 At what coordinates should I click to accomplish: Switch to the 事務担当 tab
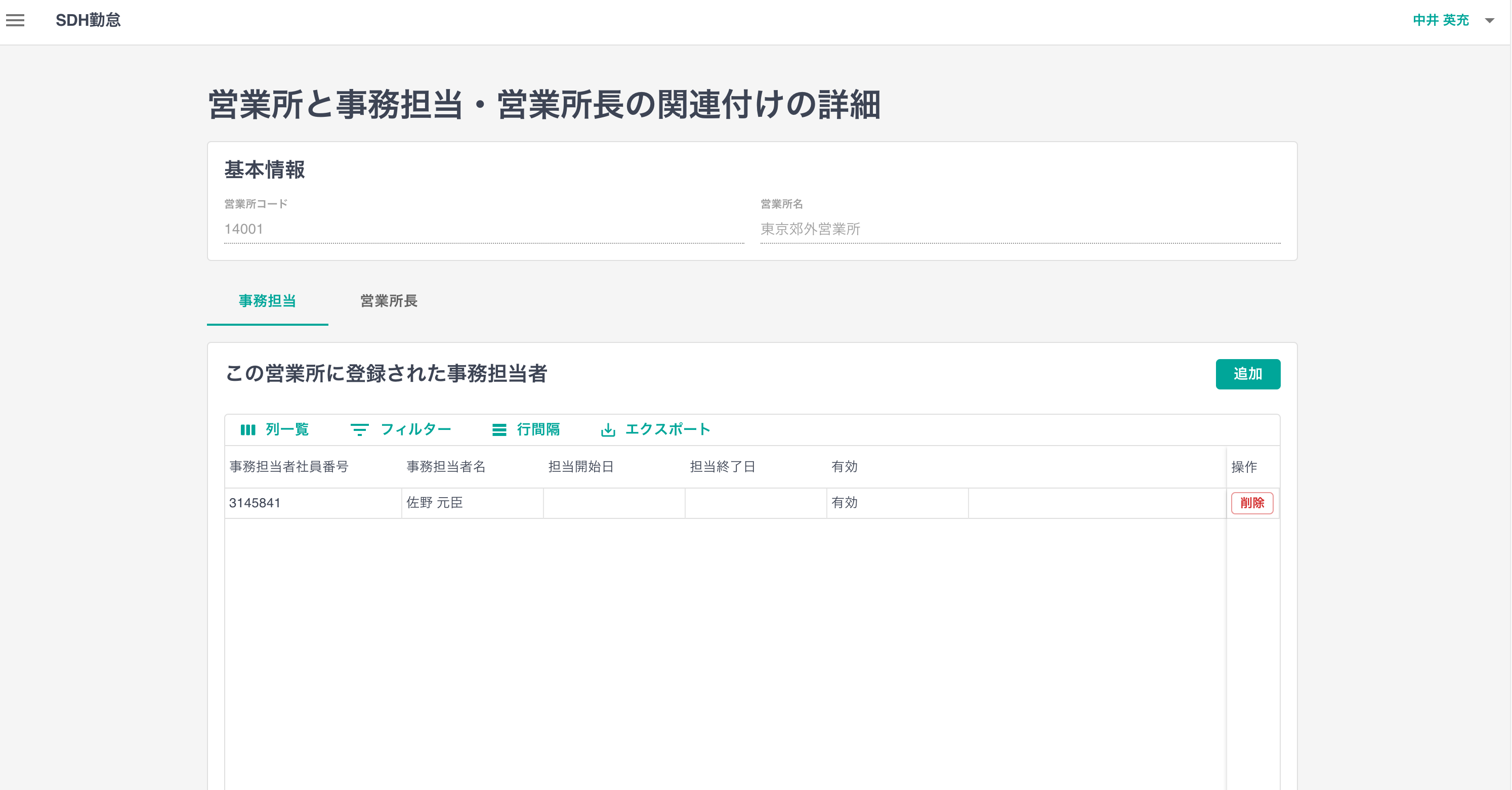pos(267,301)
